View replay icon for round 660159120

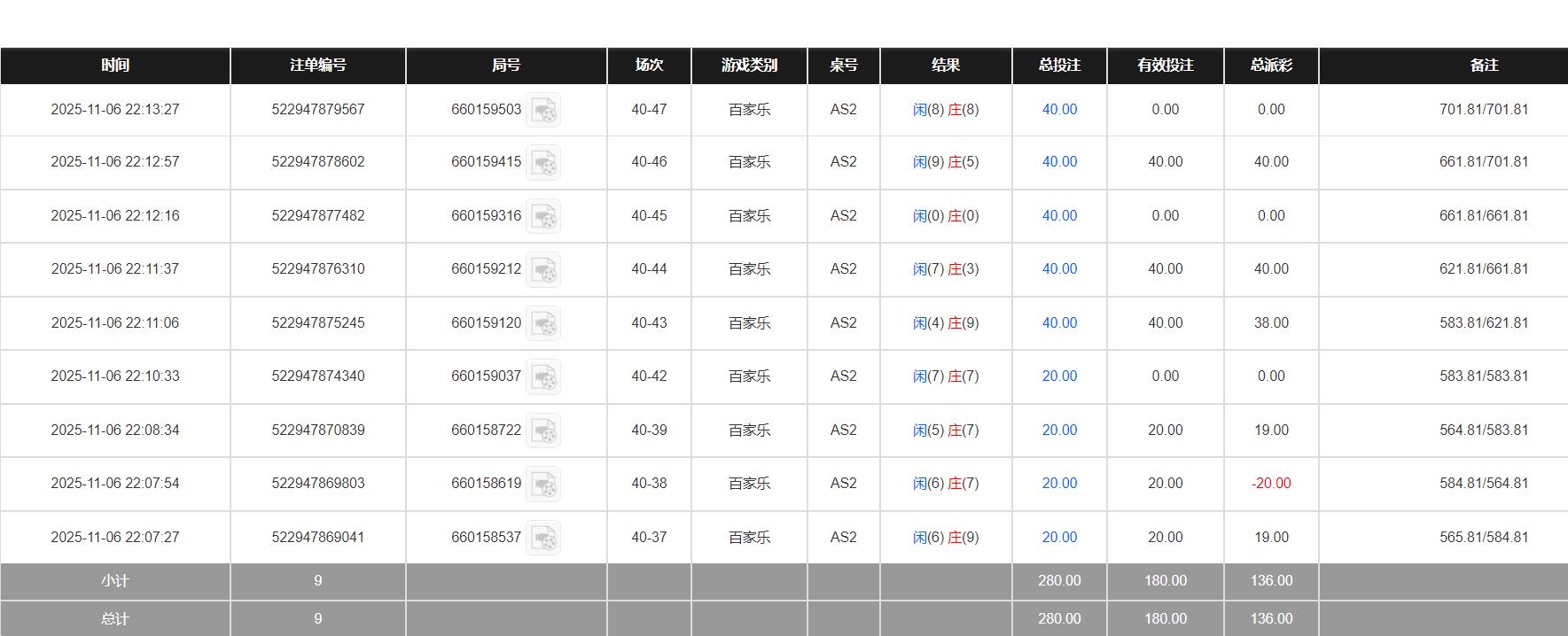click(543, 324)
